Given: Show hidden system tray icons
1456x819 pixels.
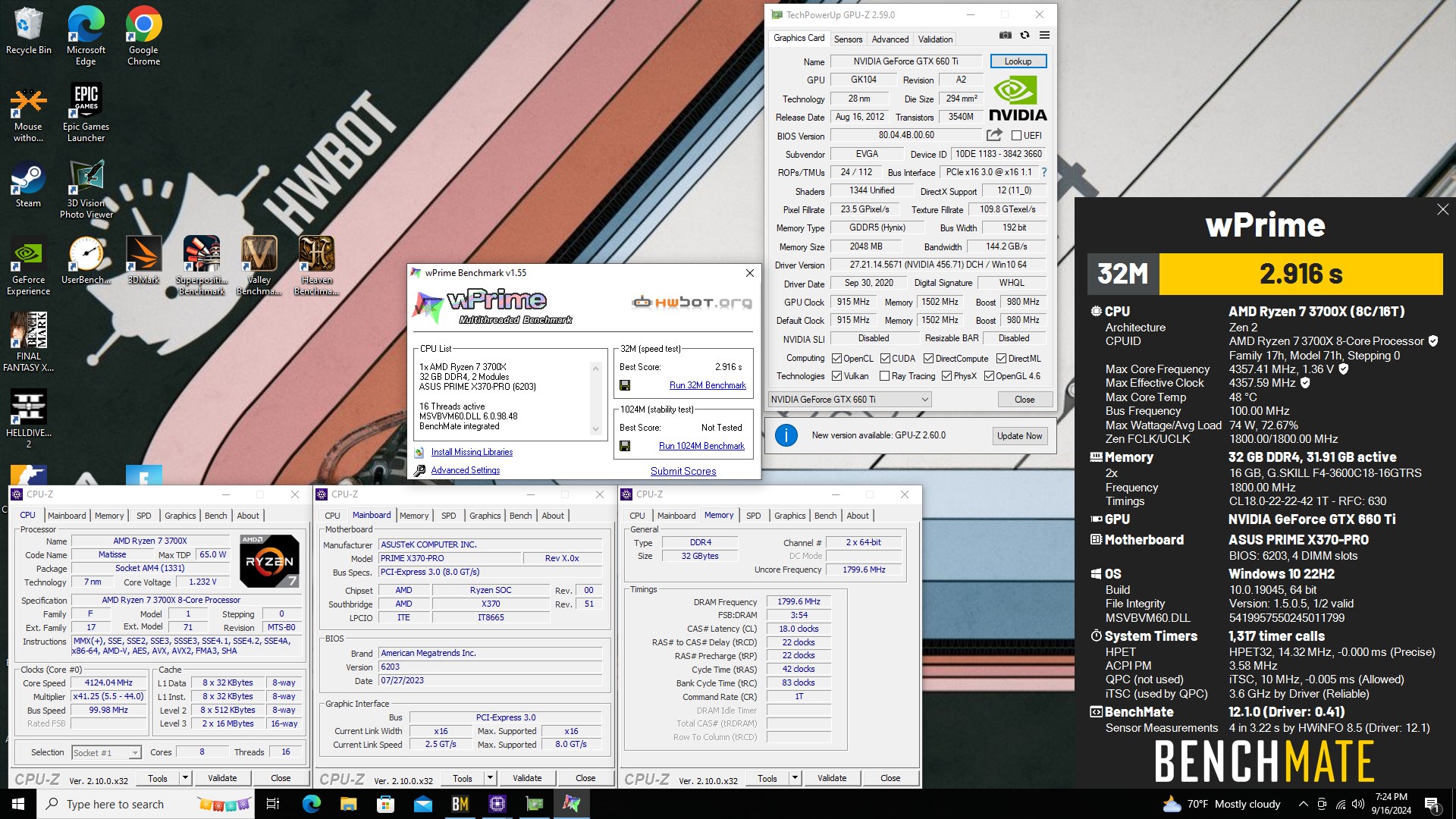Looking at the screenshot, I should pos(1303,804).
